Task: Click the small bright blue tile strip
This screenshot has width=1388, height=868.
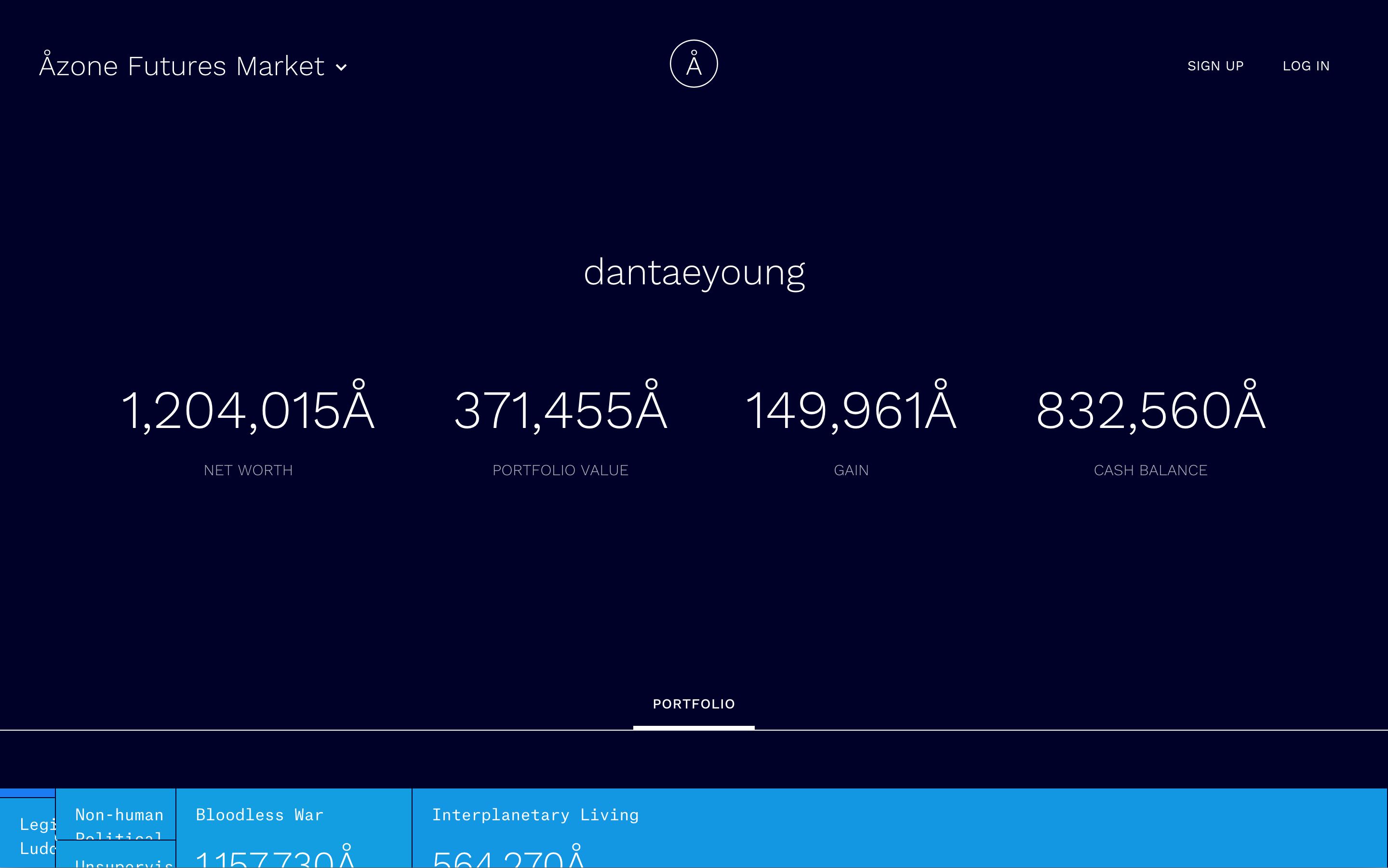Action: coord(27,793)
